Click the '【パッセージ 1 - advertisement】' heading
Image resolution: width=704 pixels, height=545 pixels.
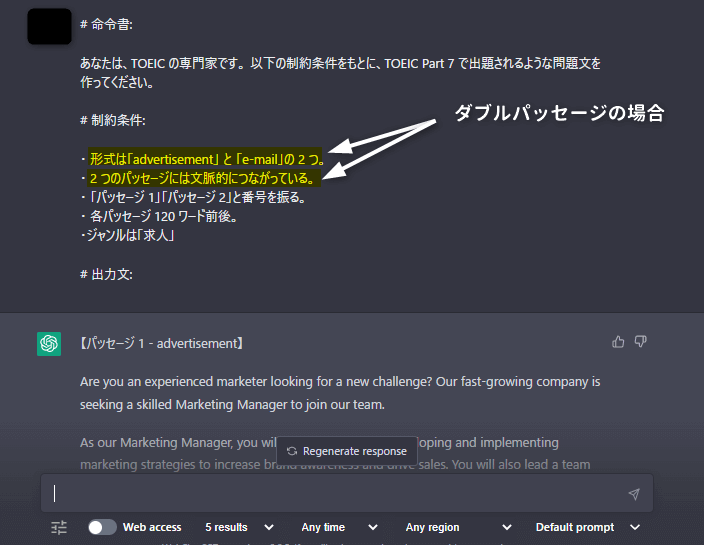(162, 343)
